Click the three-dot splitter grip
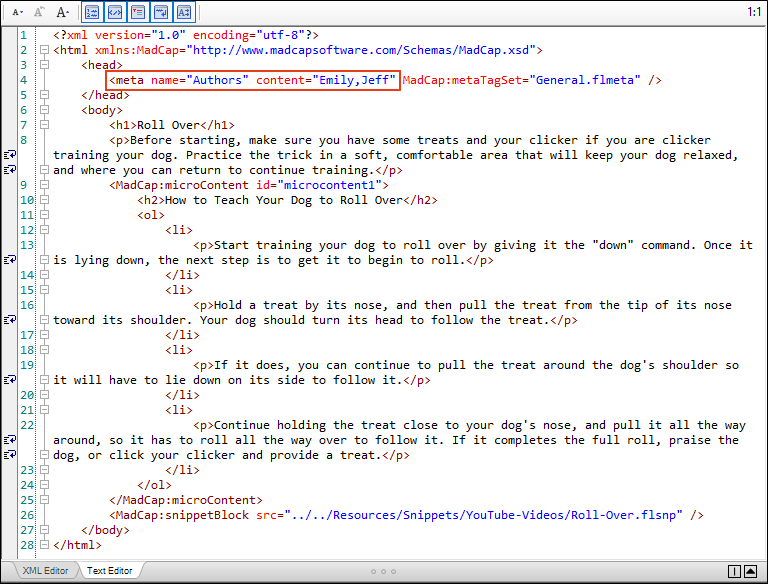This screenshot has width=768, height=584. 383,571
